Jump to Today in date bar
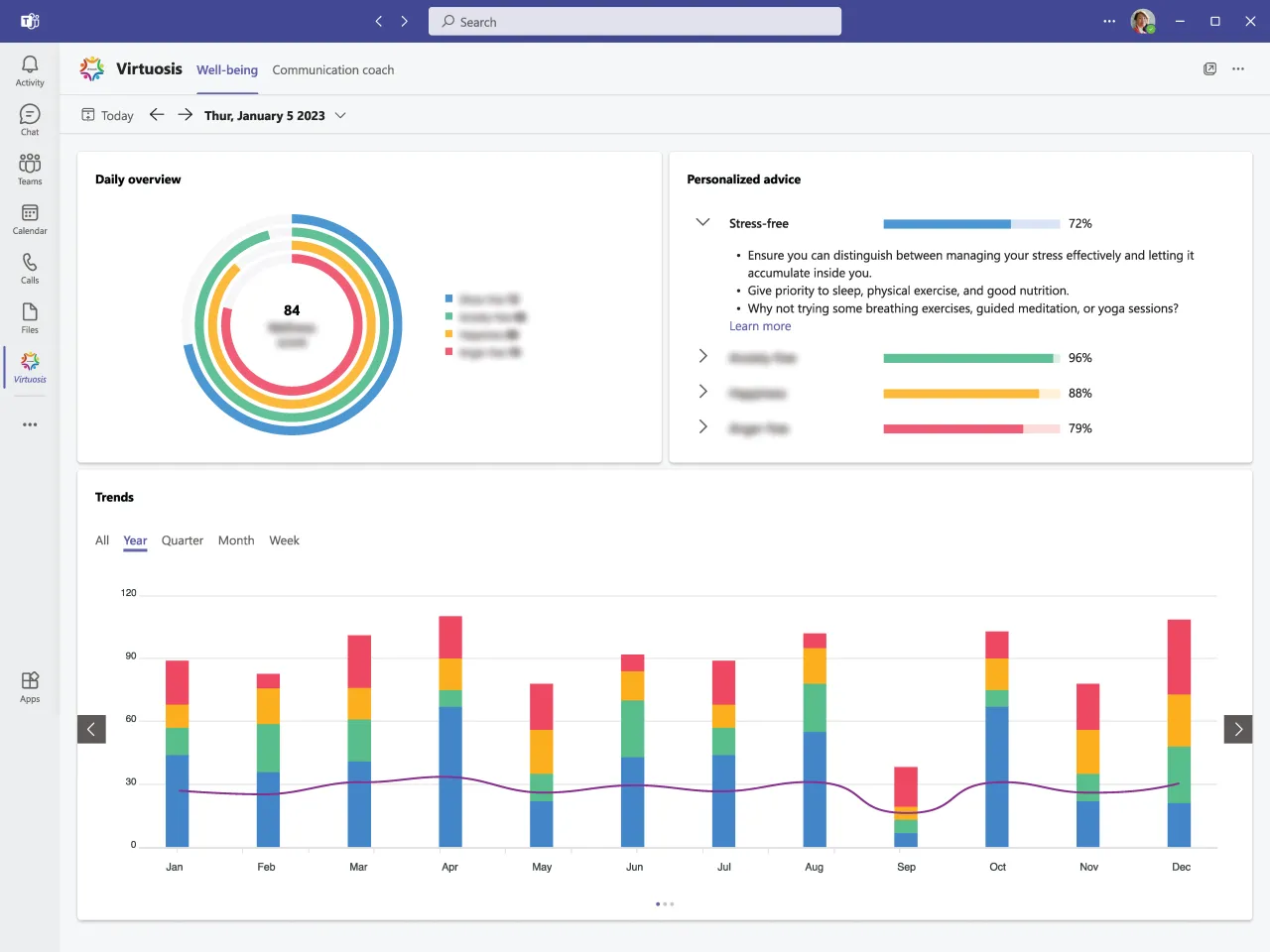The height and width of the screenshot is (952, 1270). (107, 115)
